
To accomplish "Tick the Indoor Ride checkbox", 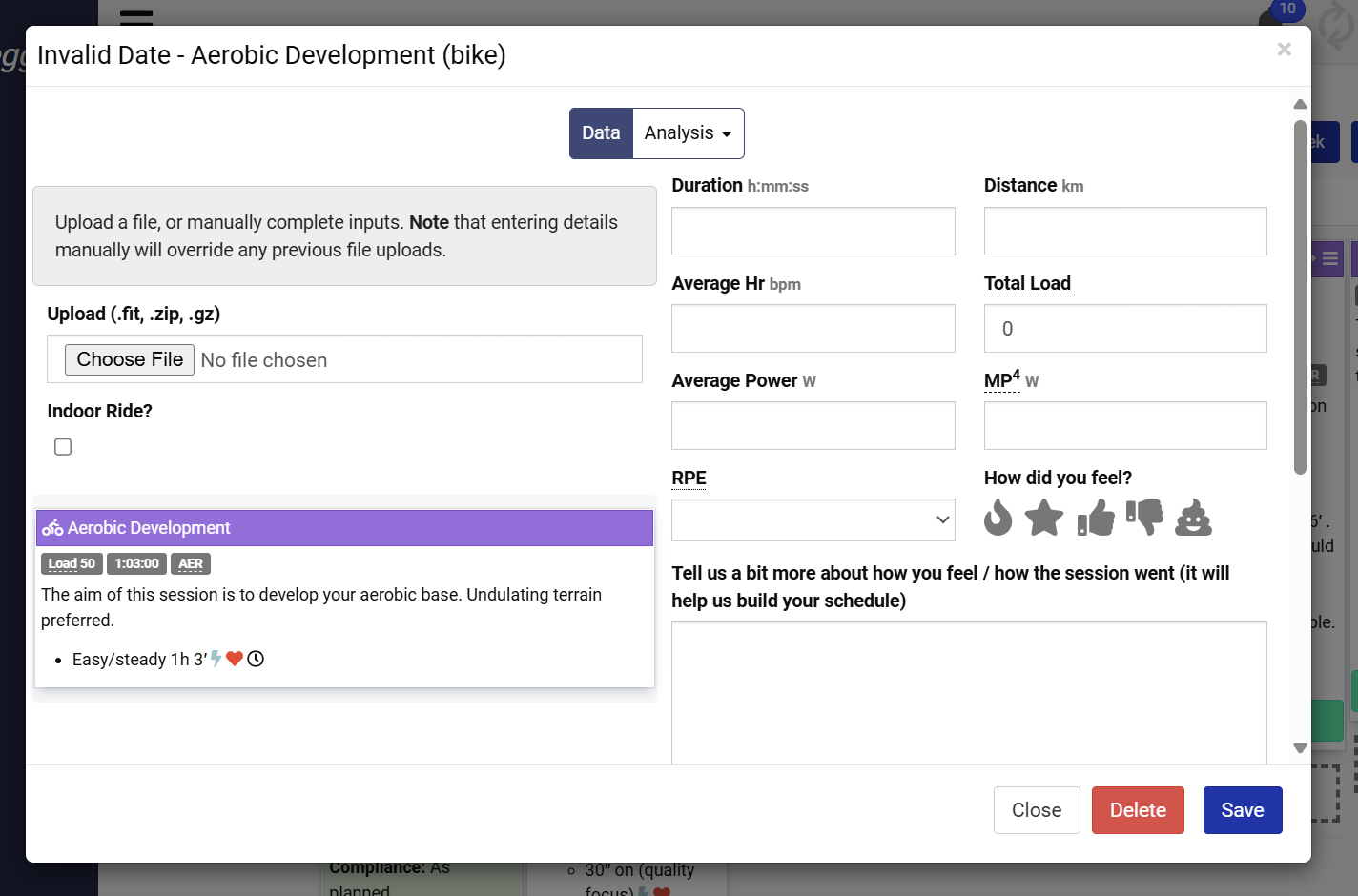I will click(x=63, y=447).
